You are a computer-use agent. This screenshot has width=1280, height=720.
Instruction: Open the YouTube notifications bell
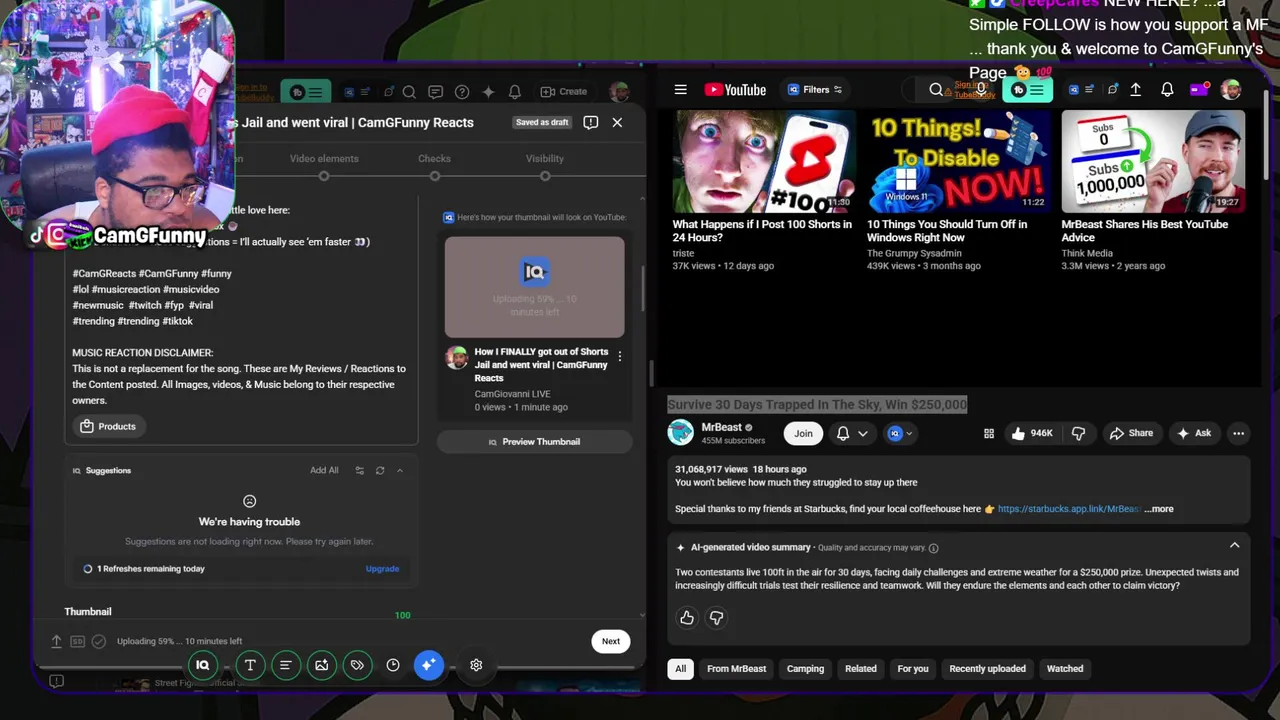point(1167,90)
